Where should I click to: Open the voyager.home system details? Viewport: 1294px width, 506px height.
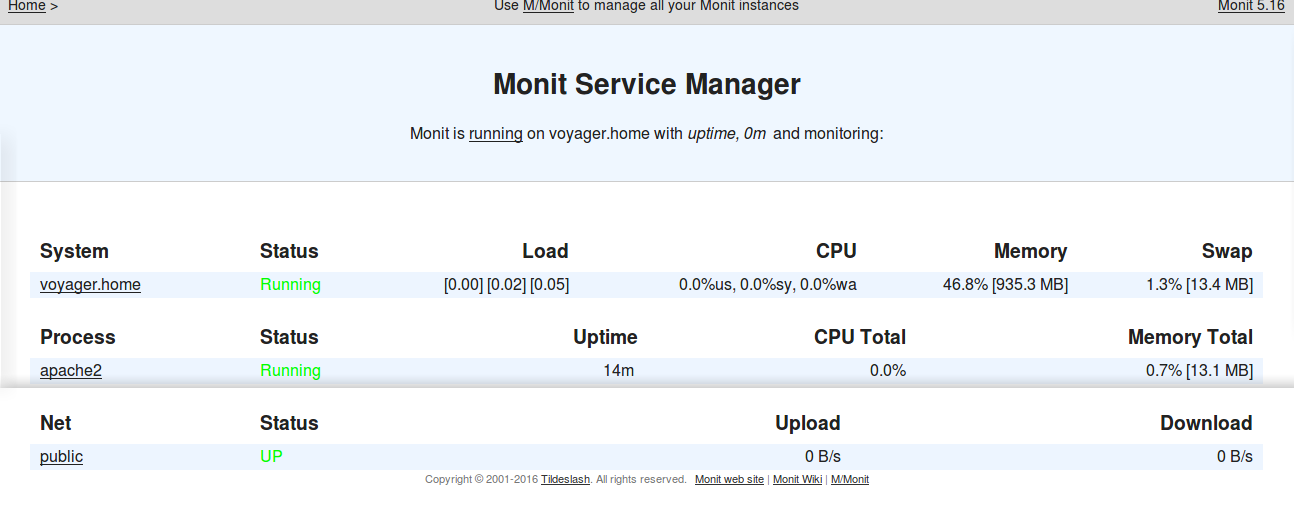click(90, 284)
